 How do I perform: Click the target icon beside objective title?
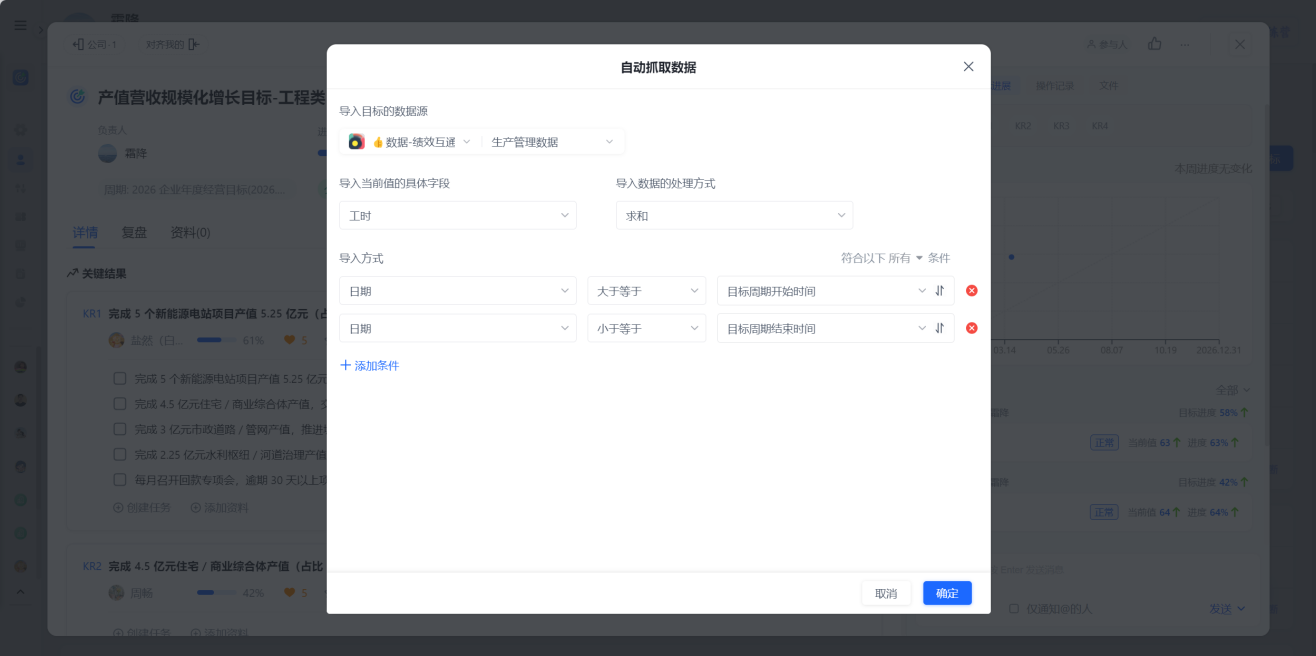coord(77,97)
